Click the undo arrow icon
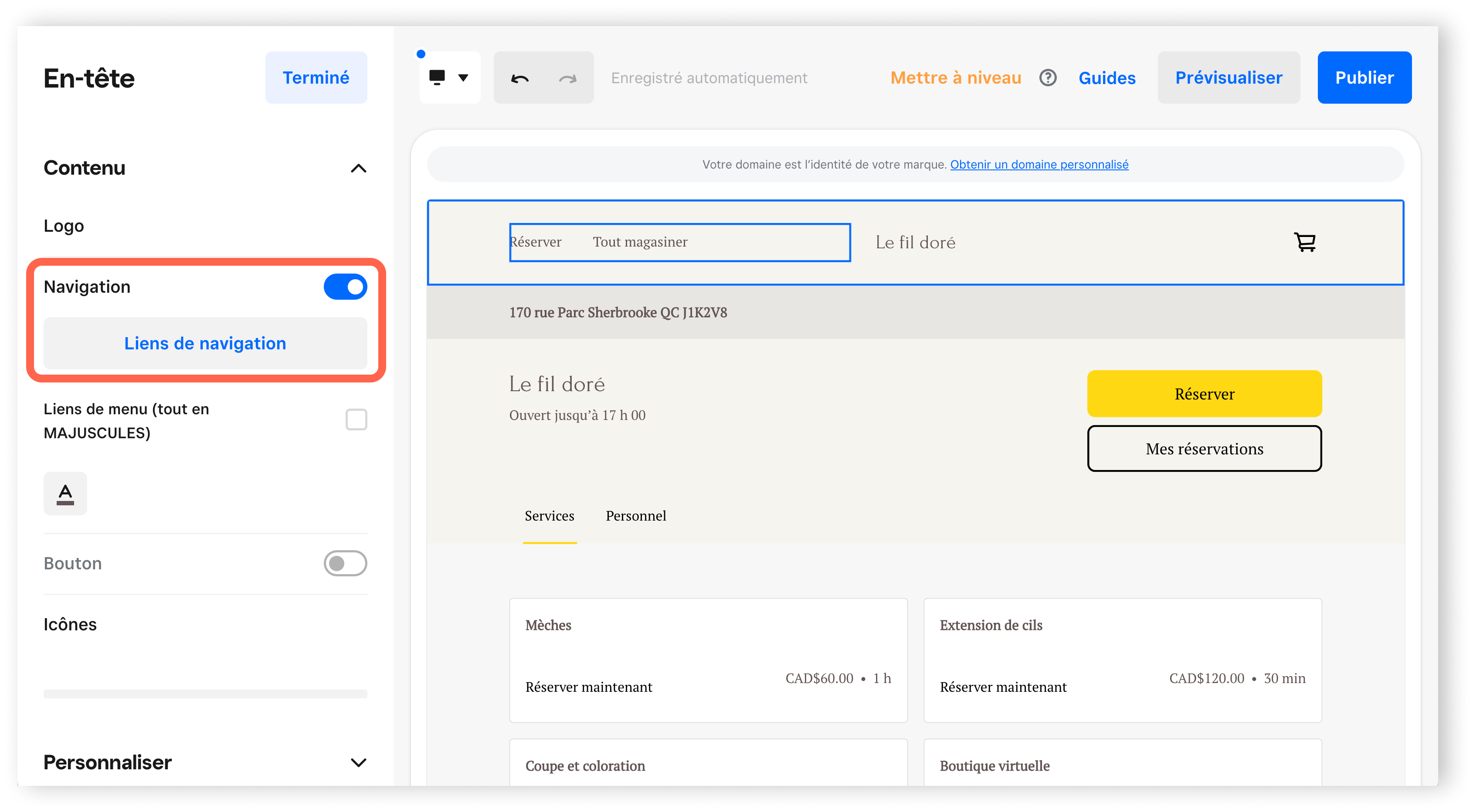The image size is (1473, 812). (x=519, y=78)
